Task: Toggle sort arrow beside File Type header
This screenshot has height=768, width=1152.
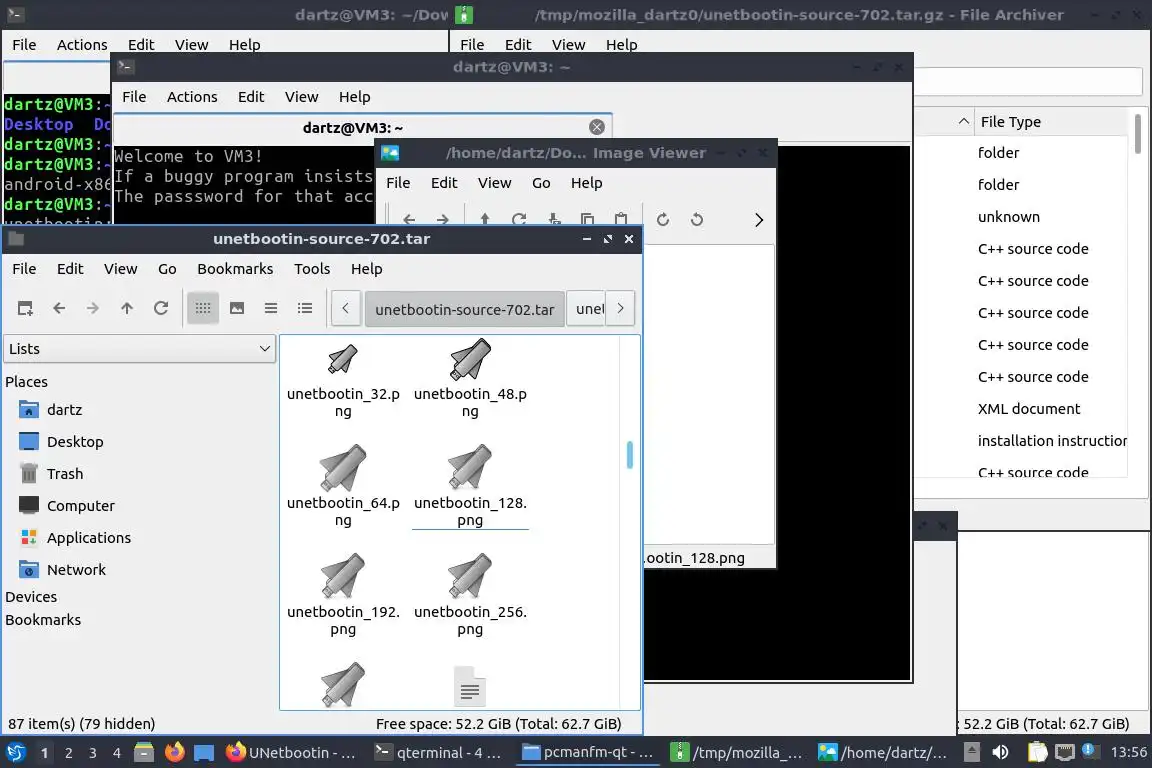Action: [x=964, y=121]
